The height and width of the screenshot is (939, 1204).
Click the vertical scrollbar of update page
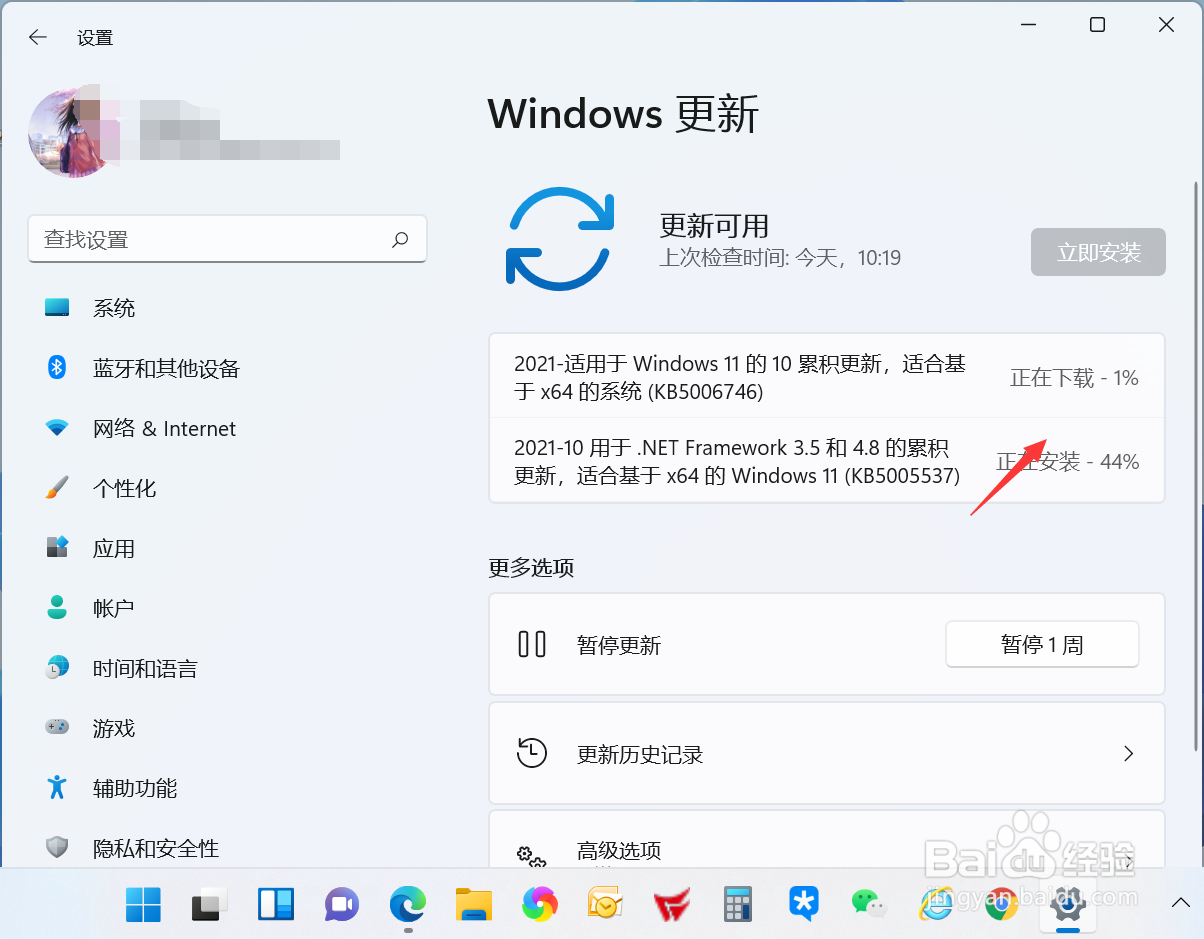[1196, 466]
